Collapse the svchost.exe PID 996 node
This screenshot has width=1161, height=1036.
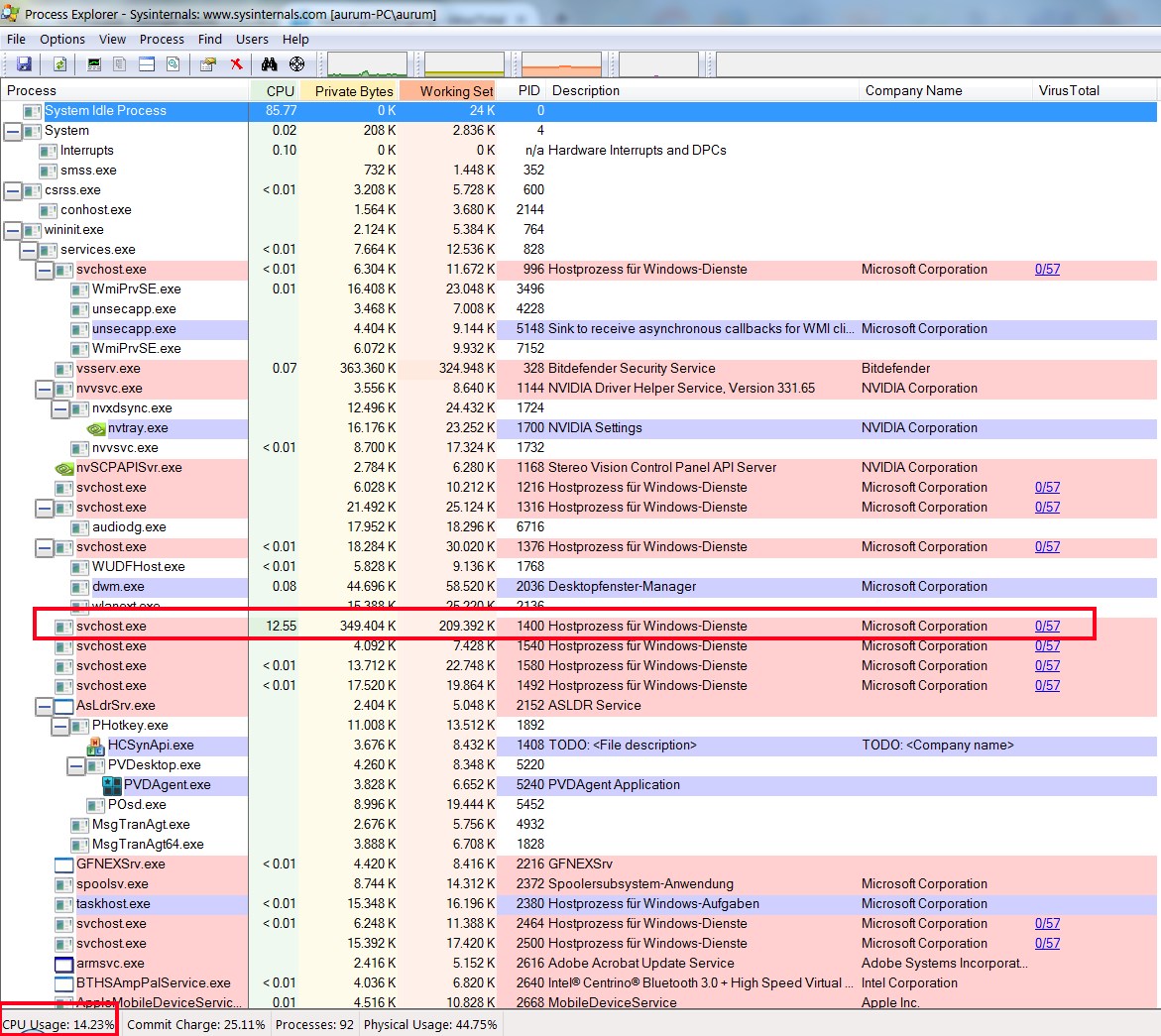click(45, 270)
